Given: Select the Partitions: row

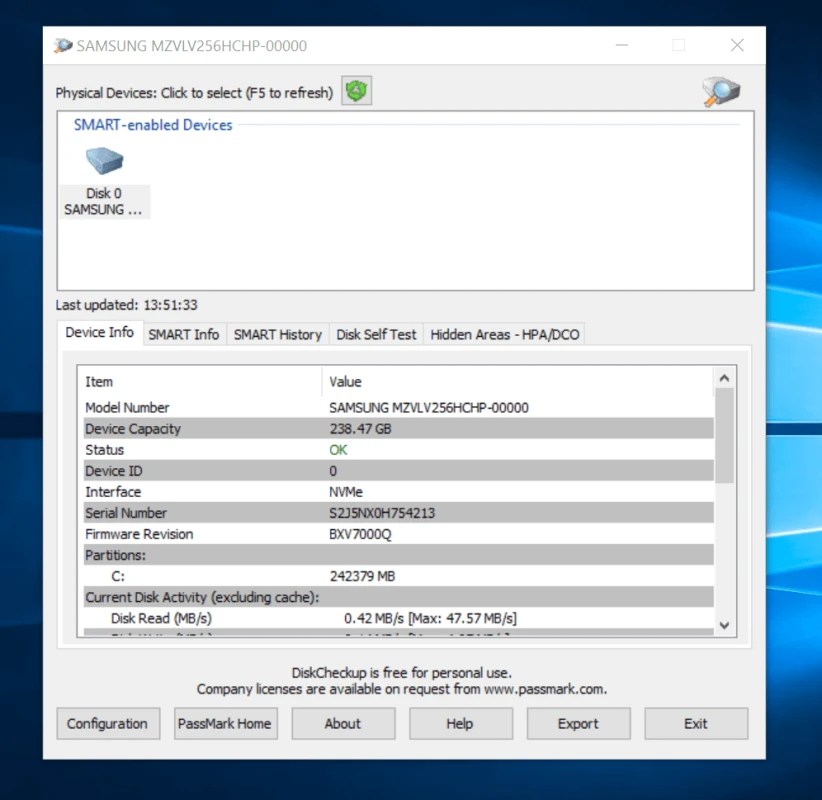Looking at the screenshot, I should click(398, 555).
